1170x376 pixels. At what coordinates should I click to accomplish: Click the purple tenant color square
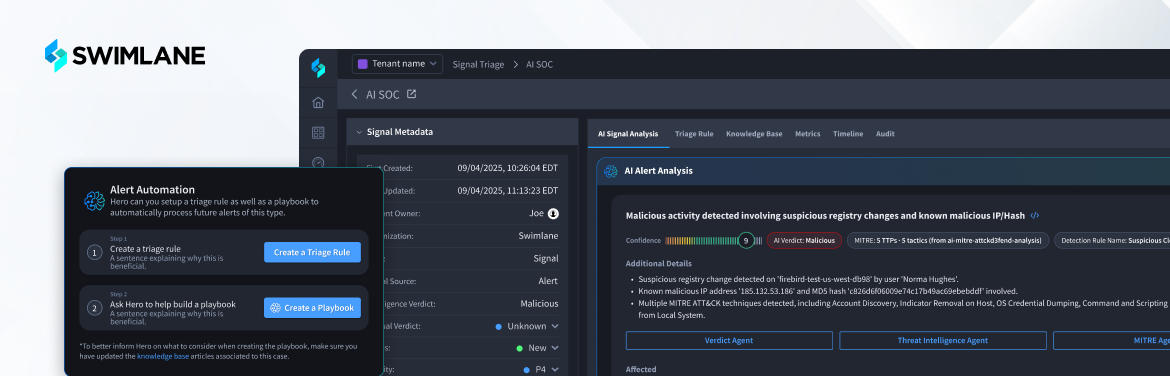pos(363,64)
